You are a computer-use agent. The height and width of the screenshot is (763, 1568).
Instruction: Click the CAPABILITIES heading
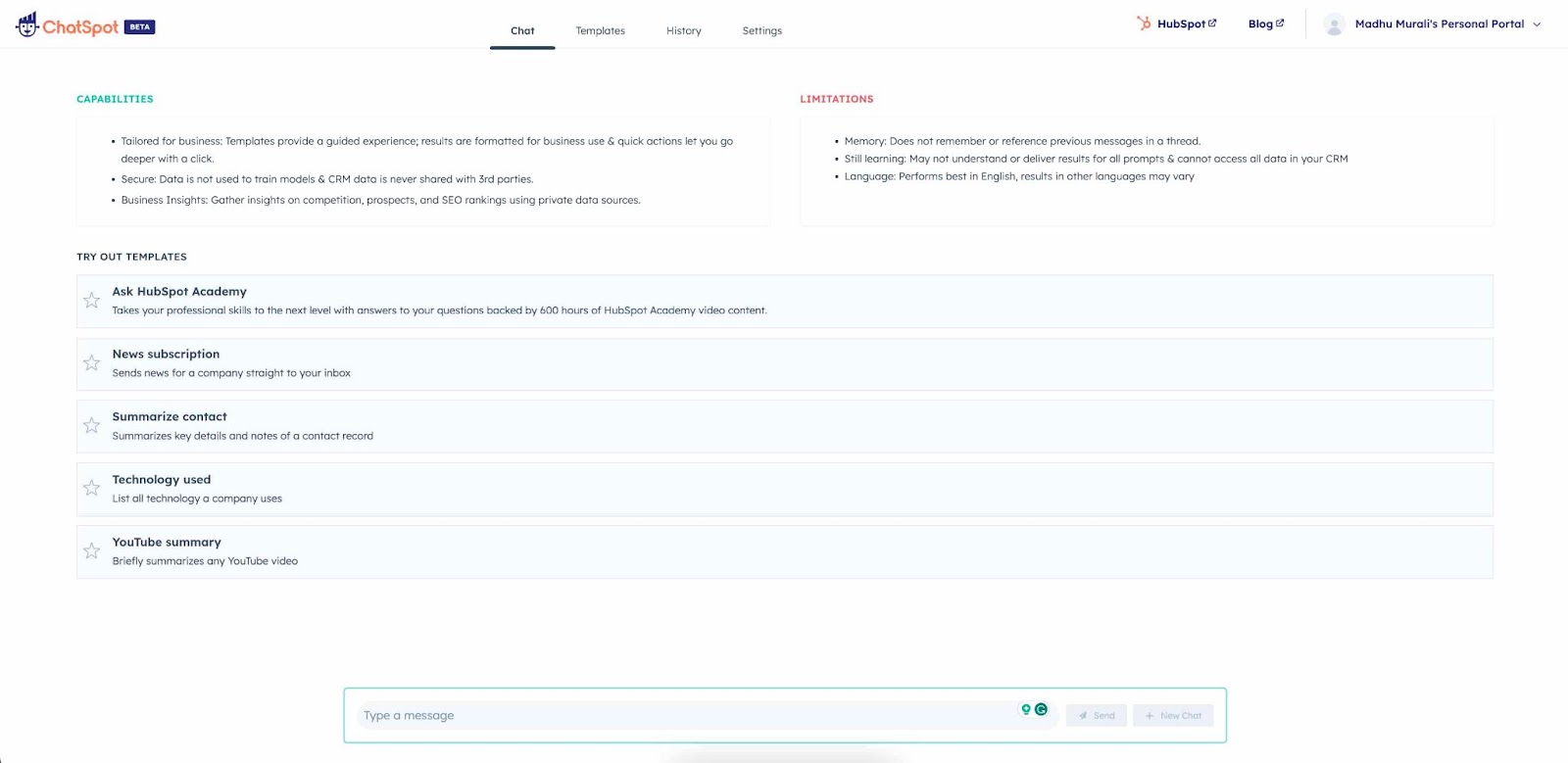tap(115, 99)
